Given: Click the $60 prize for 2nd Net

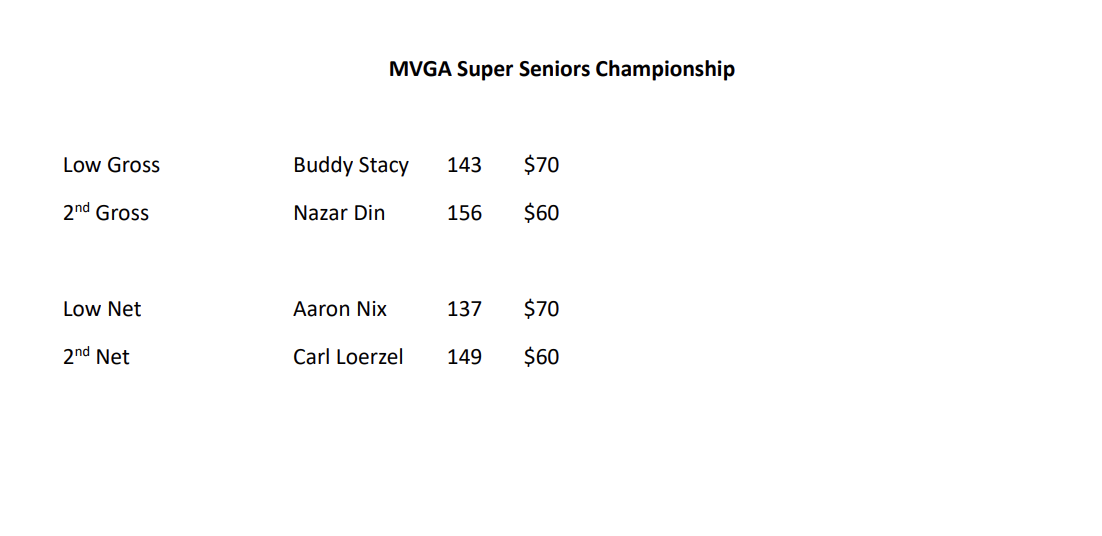Looking at the screenshot, I should tap(541, 357).
